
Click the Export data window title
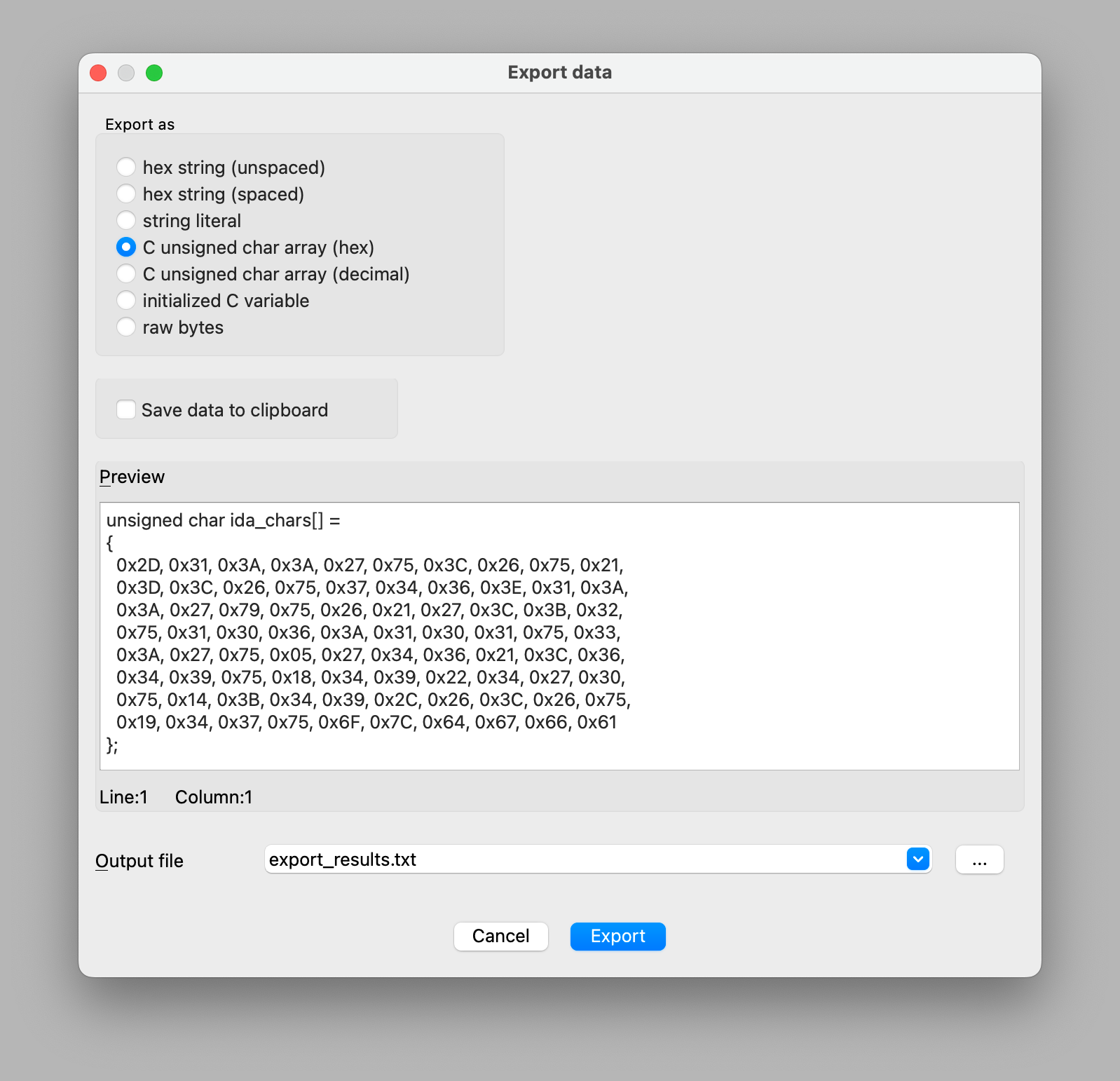(x=559, y=73)
